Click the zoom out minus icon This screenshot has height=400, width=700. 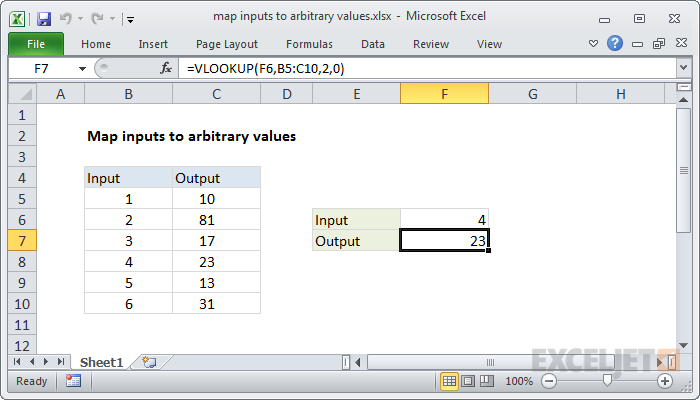548,381
